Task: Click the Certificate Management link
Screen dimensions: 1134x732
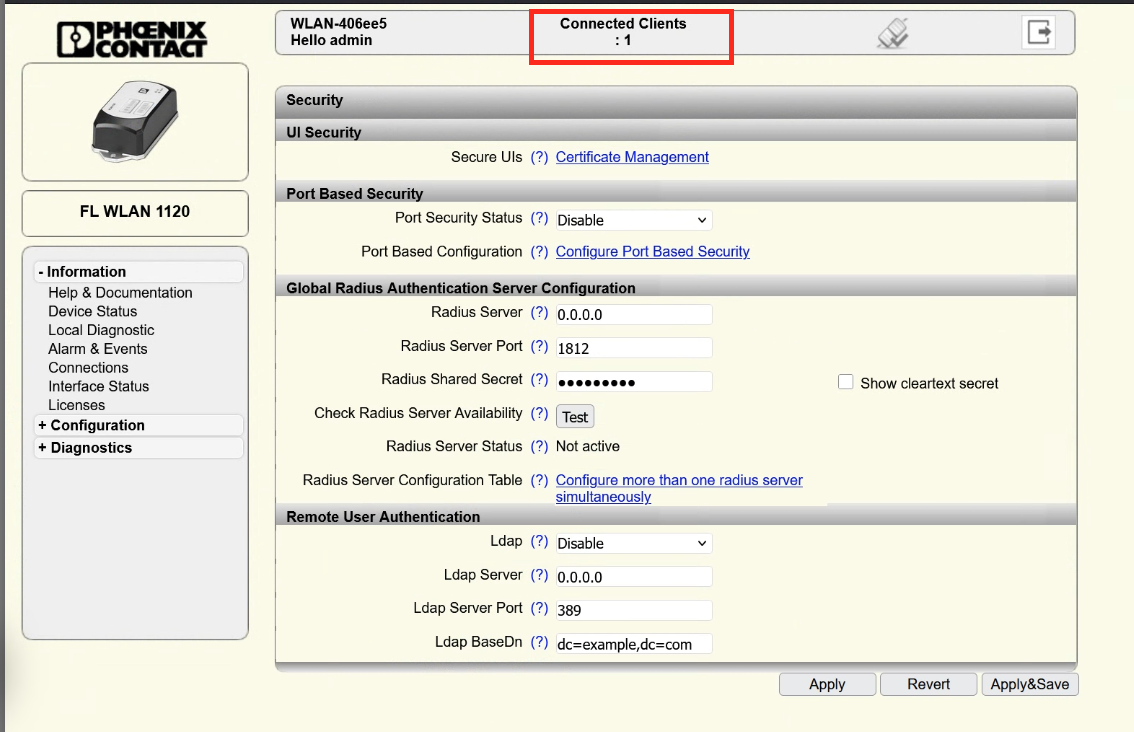Action: (632, 157)
